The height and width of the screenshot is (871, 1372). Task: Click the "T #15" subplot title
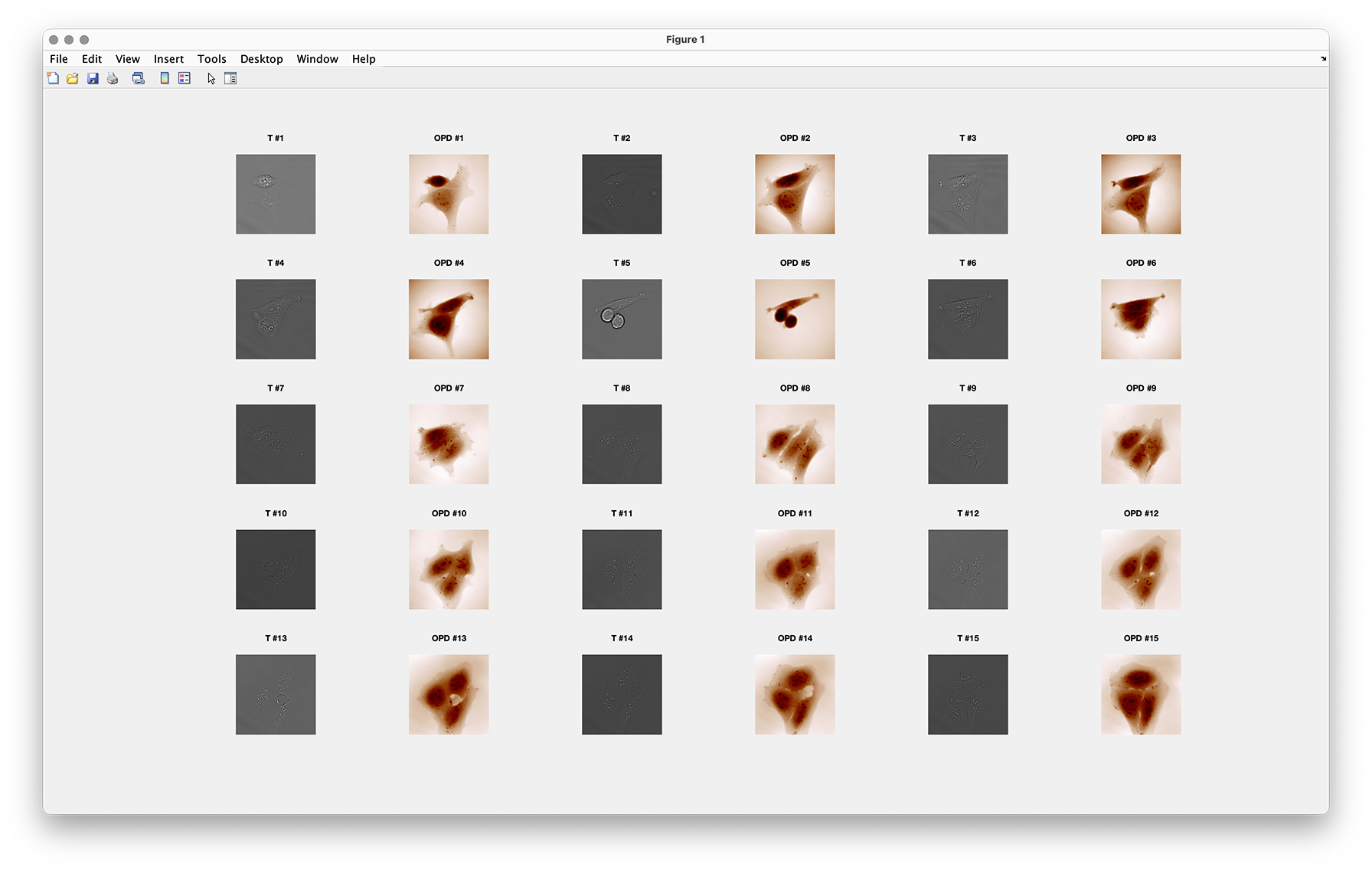968,638
